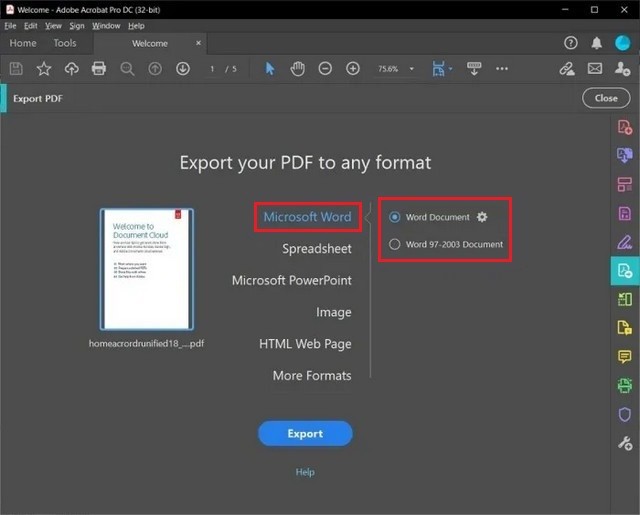This screenshot has width=640, height=515.
Task: Click the Help link below Export
Action: [305, 472]
